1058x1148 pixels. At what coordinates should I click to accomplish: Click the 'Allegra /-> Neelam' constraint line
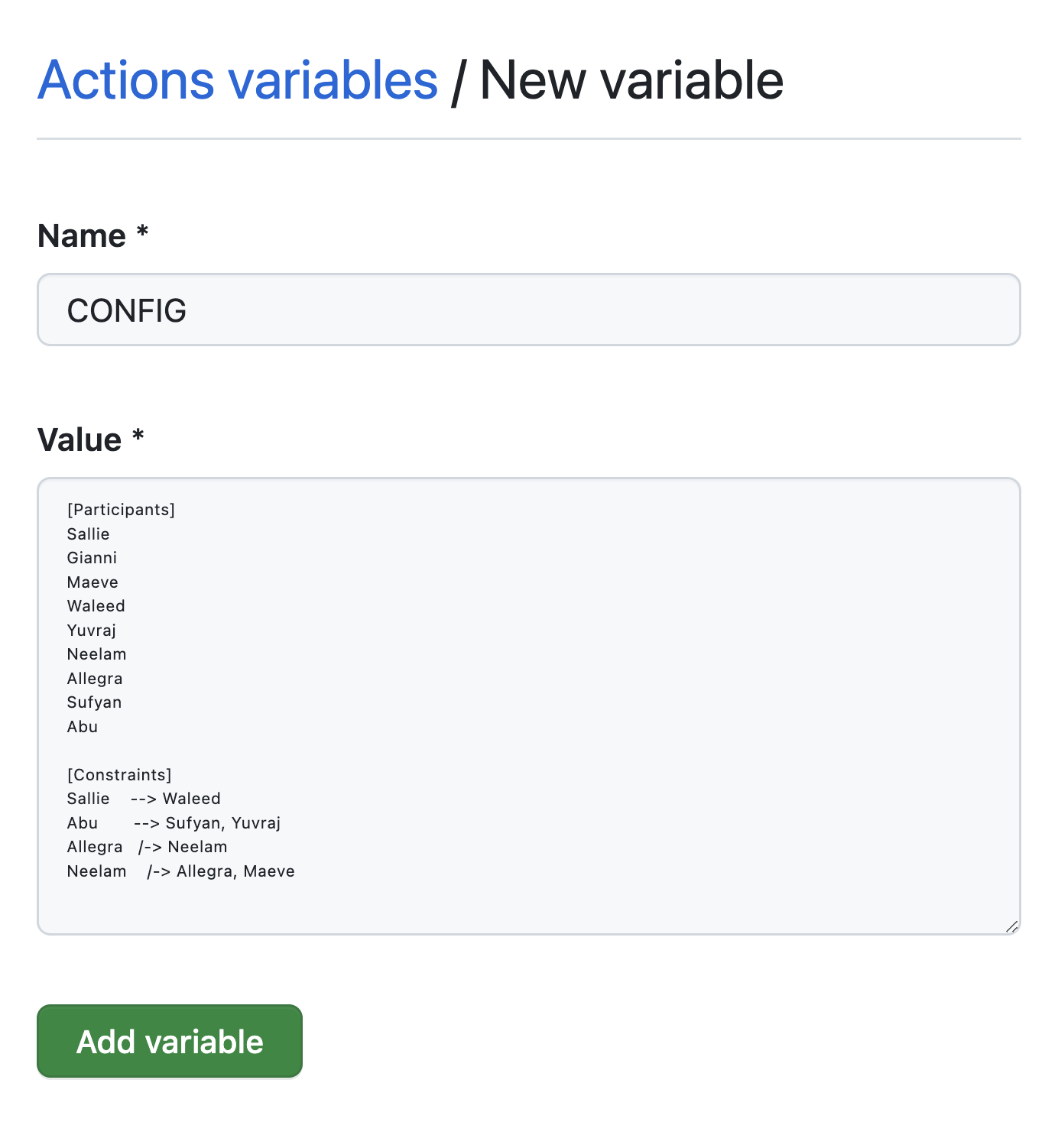pos(147,847)
